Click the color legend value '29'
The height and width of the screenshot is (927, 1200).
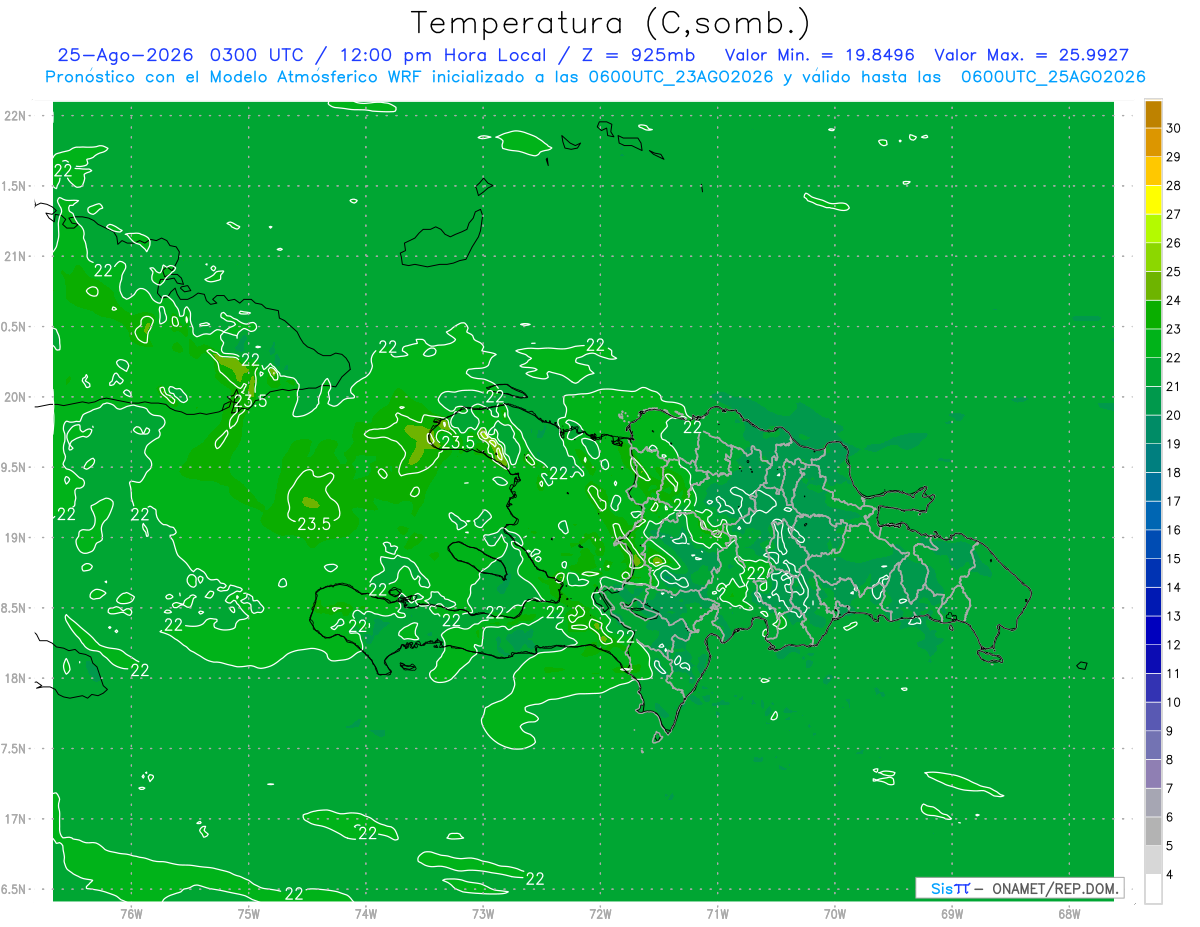pos(1174,157)
